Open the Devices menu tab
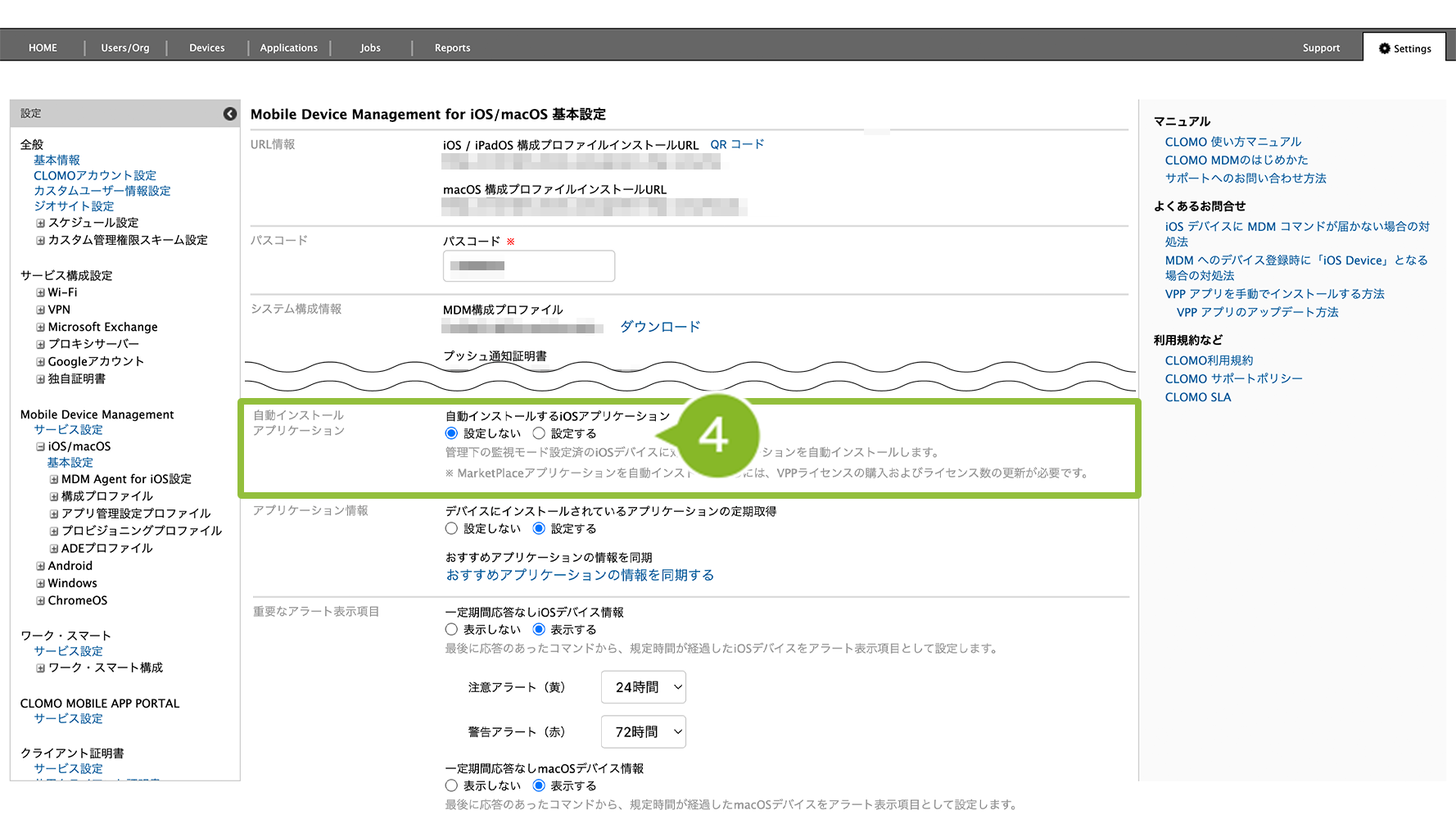This screenshot has width=1456, height=819. 206,48
